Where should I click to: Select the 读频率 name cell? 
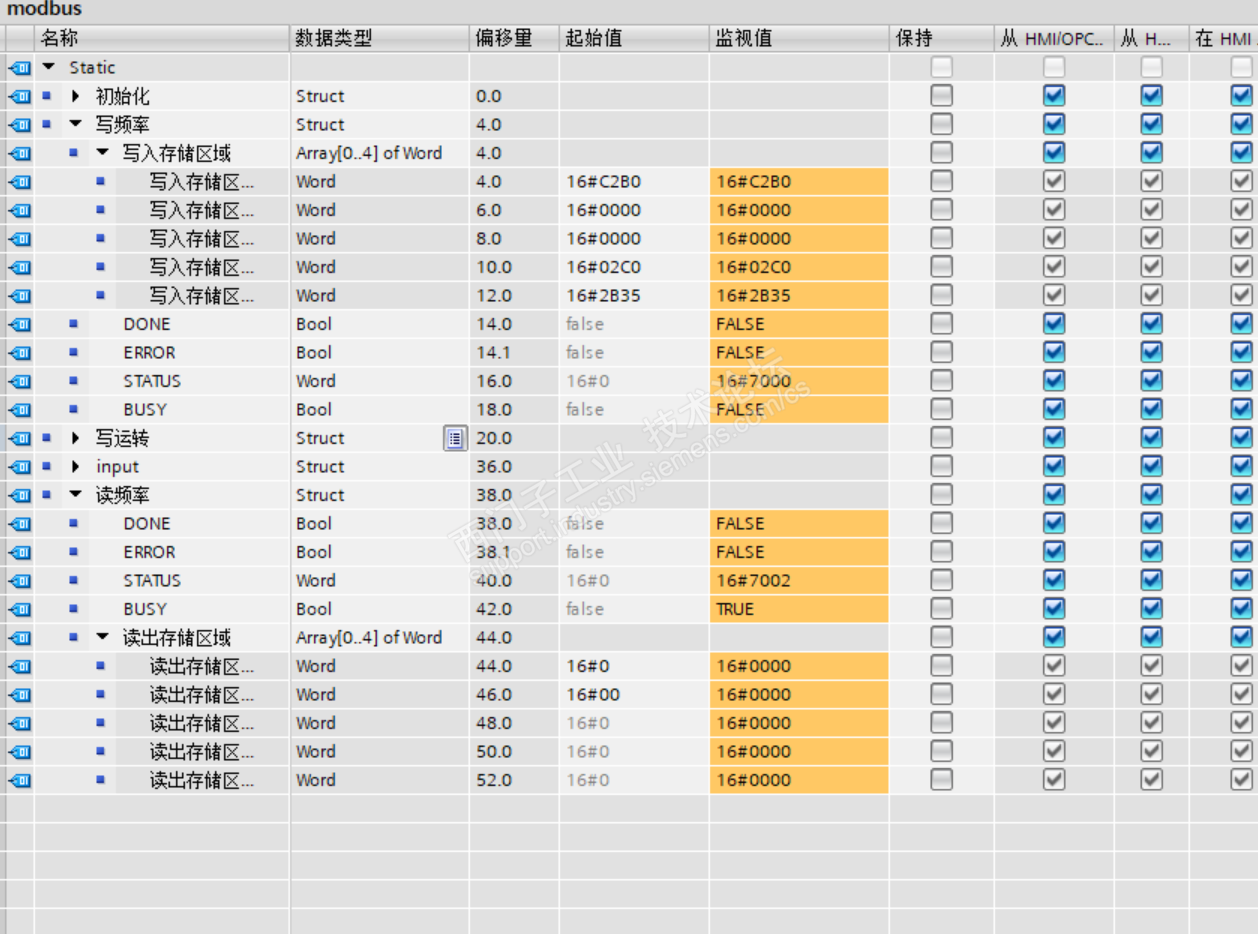[123, 495]
